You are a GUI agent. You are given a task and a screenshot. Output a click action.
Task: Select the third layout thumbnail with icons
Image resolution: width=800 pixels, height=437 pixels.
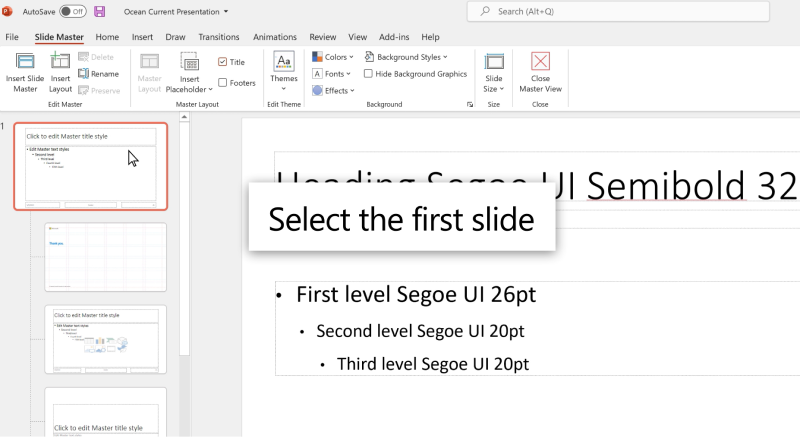(106, 339)
